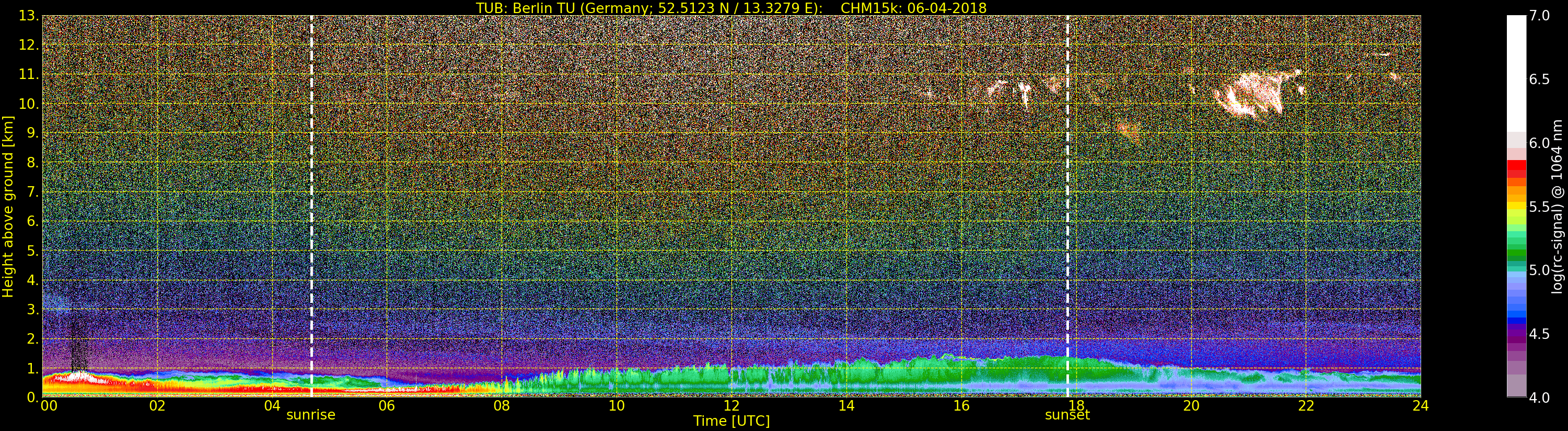Click the height tick label '9.'
The width and height of the screenshot is (1568, 431).
tap(33, 133)
